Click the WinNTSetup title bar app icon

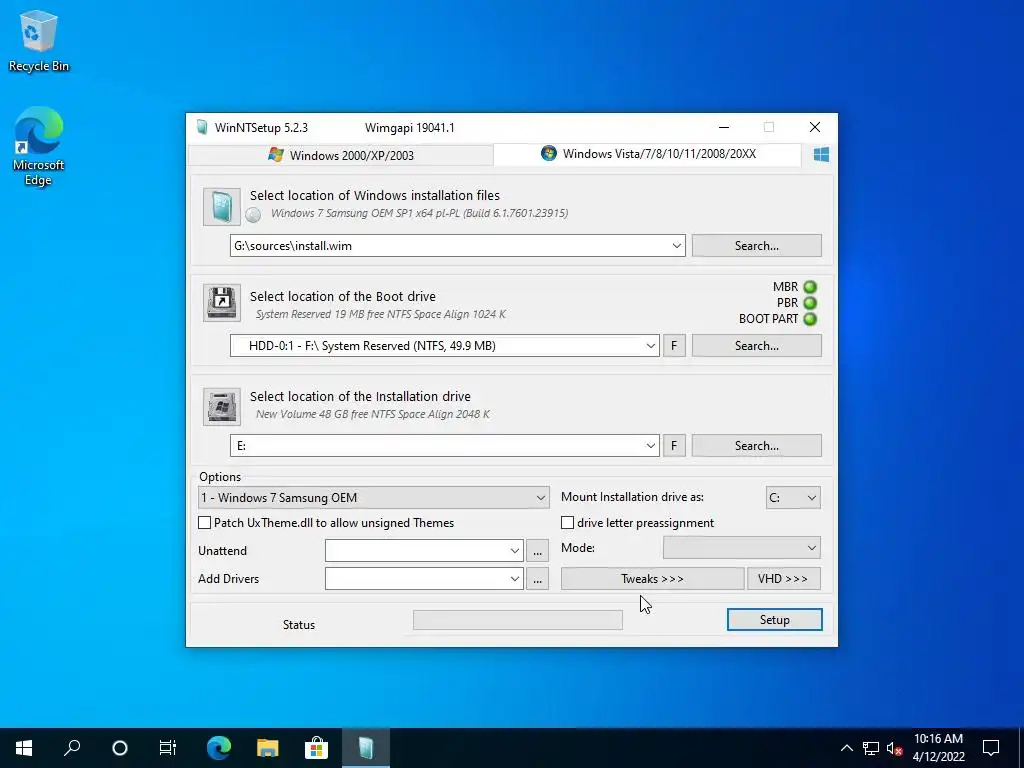202,127
